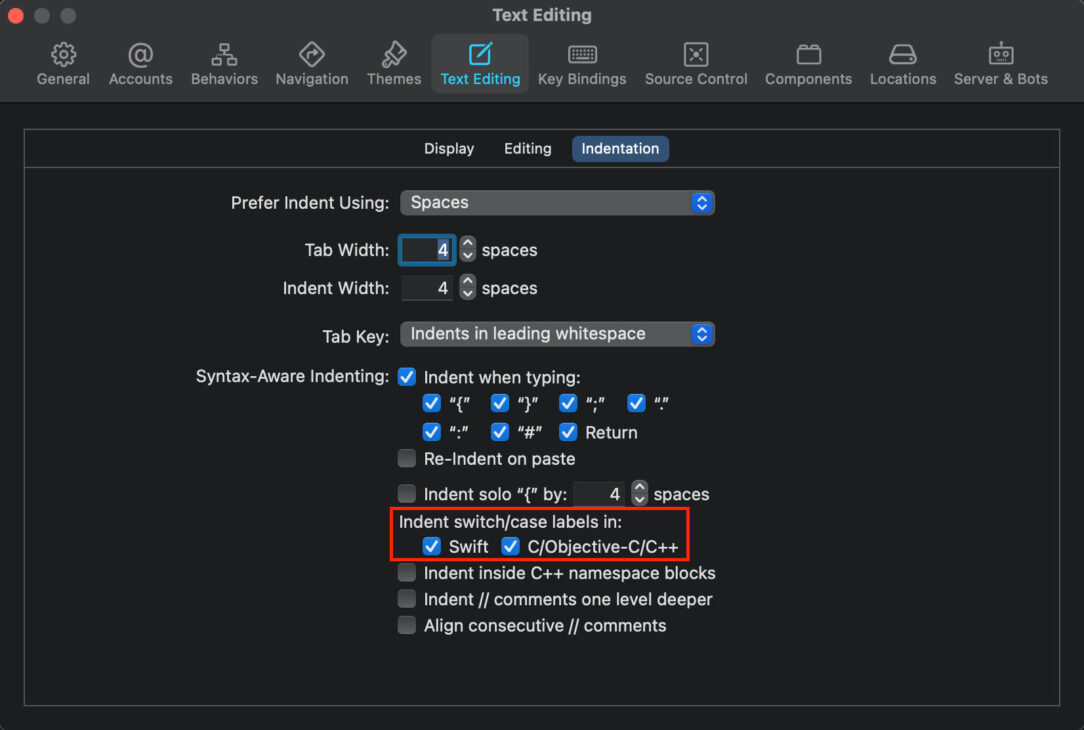
Task: Toggle Swift switch/case label indent checkbox
Action: [x=431, y=546]
